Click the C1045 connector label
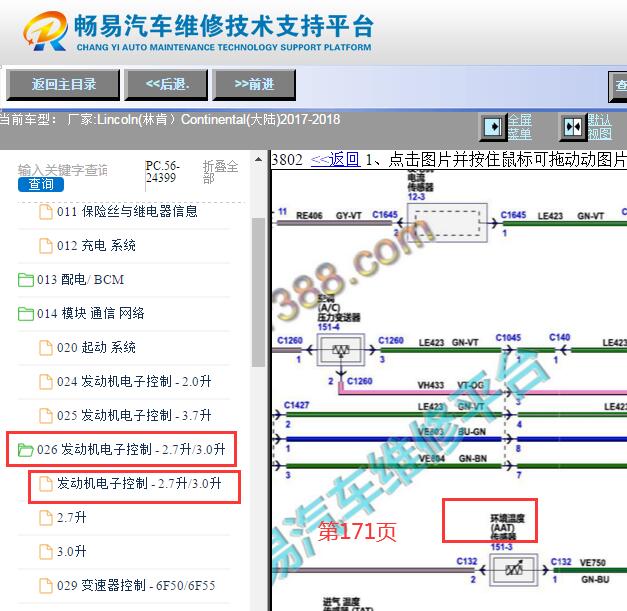 pos(508,338)
